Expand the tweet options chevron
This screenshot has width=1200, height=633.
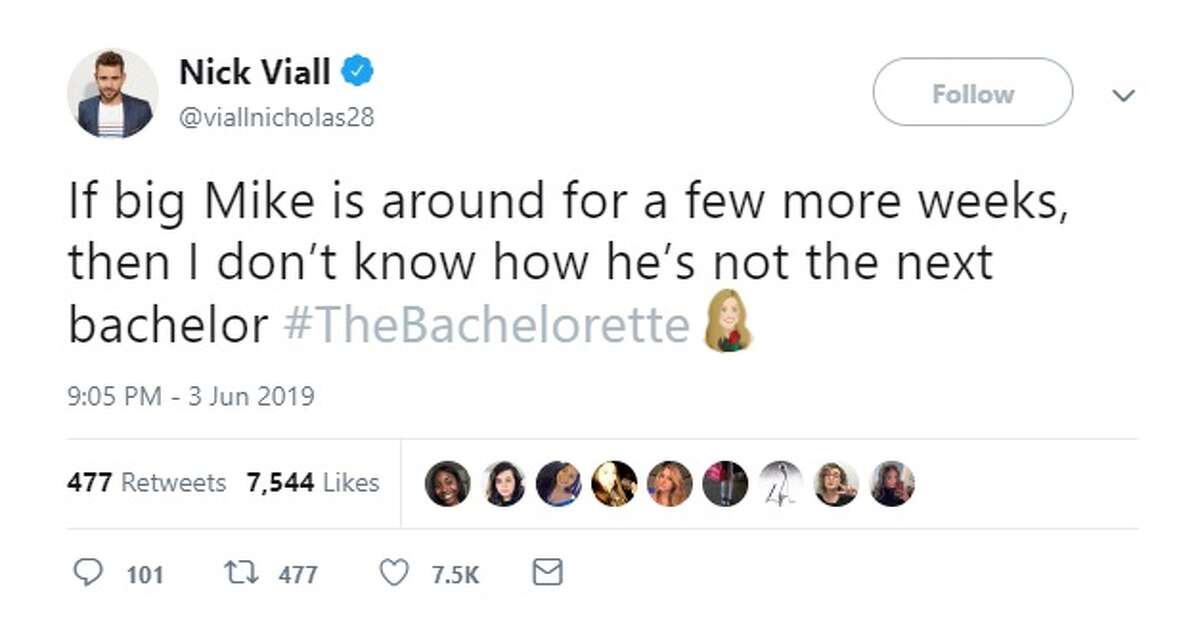coord(1125,95)
